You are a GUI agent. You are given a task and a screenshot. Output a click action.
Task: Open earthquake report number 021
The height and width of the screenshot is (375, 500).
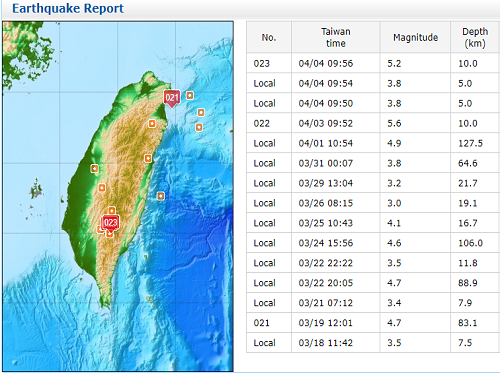click(x=261, y=323)
